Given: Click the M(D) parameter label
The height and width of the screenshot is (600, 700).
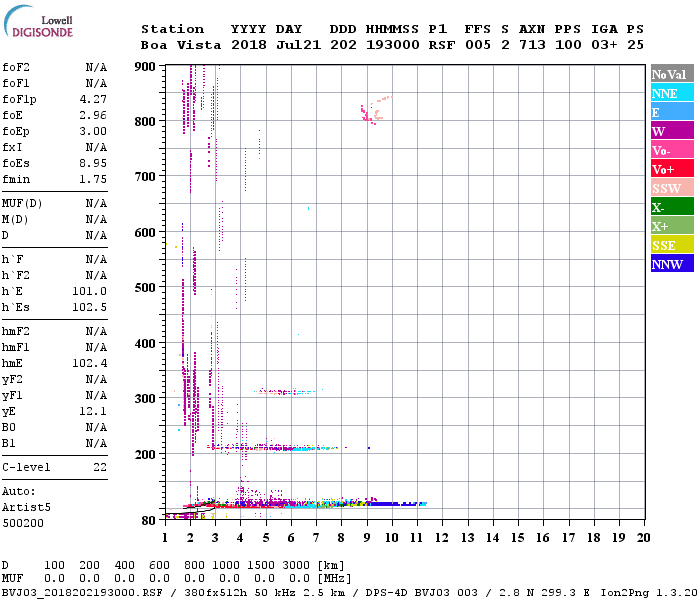Looking at the screenshot, I should pos(15,220).
